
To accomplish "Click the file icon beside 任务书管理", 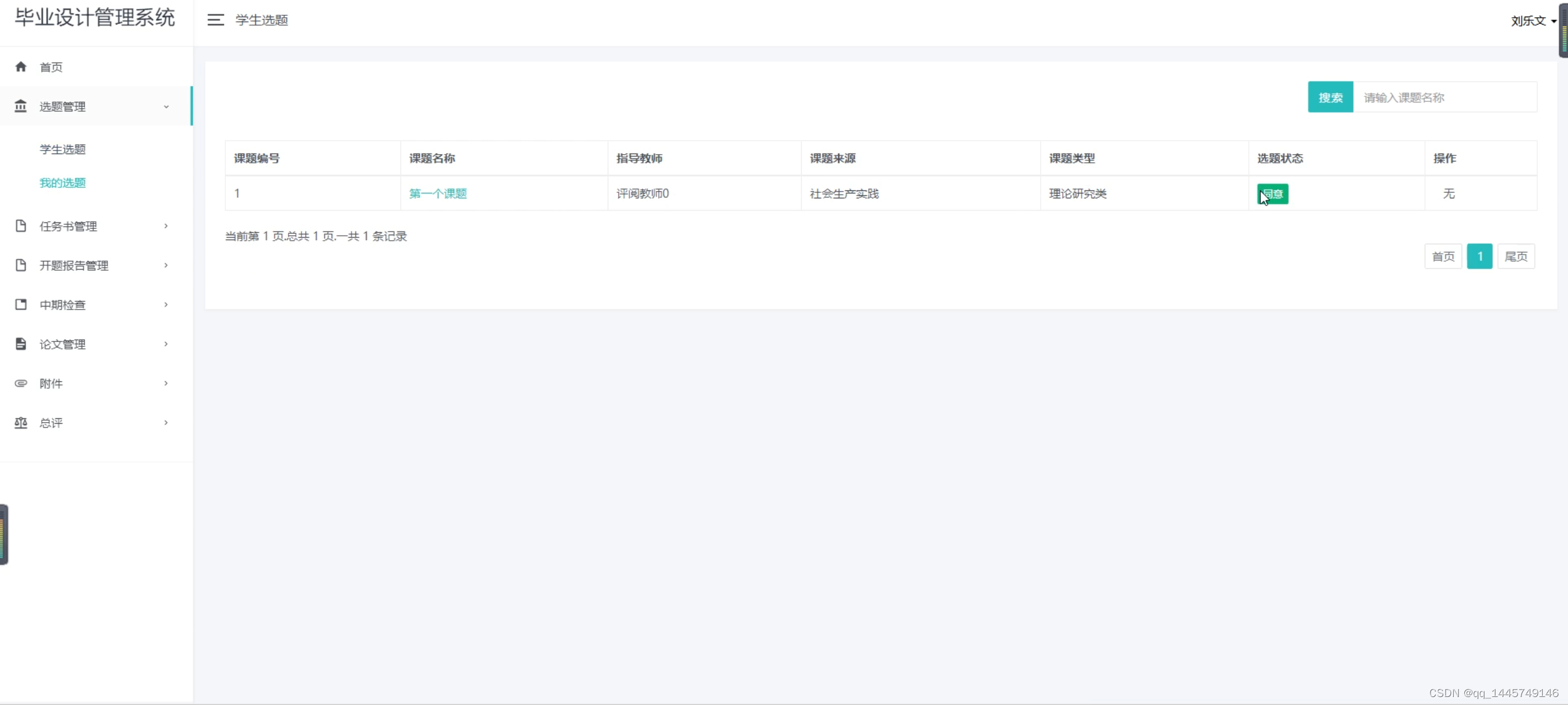I will pyautogui.click(x=21, y=226).
